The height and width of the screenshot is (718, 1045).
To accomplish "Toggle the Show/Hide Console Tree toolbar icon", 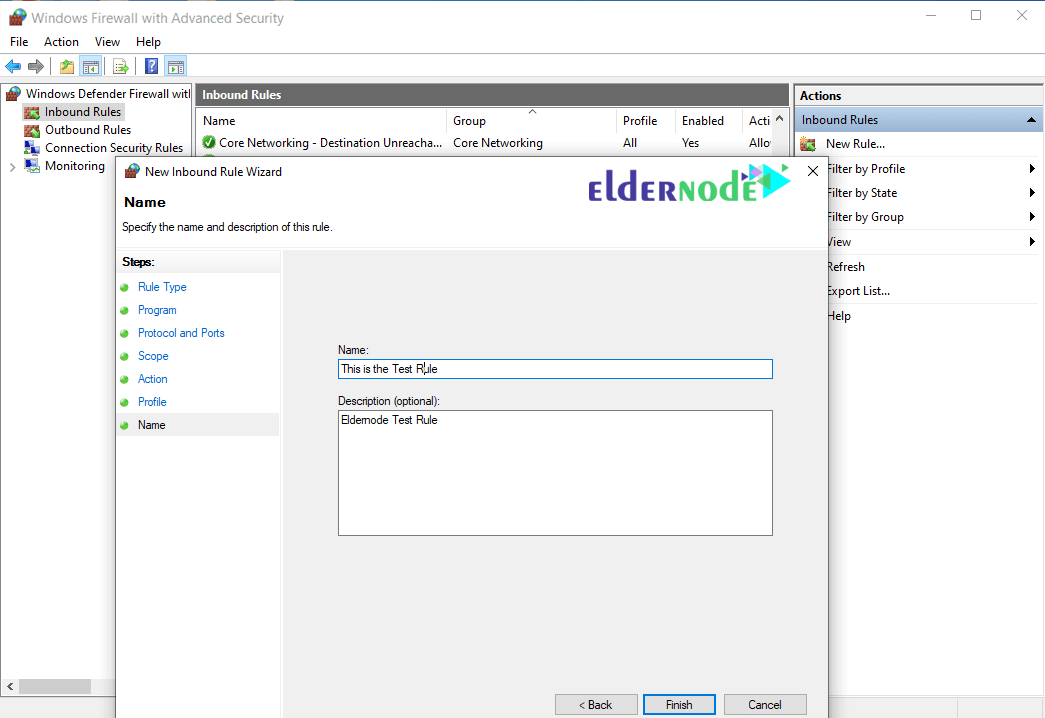I will [90, 66].
